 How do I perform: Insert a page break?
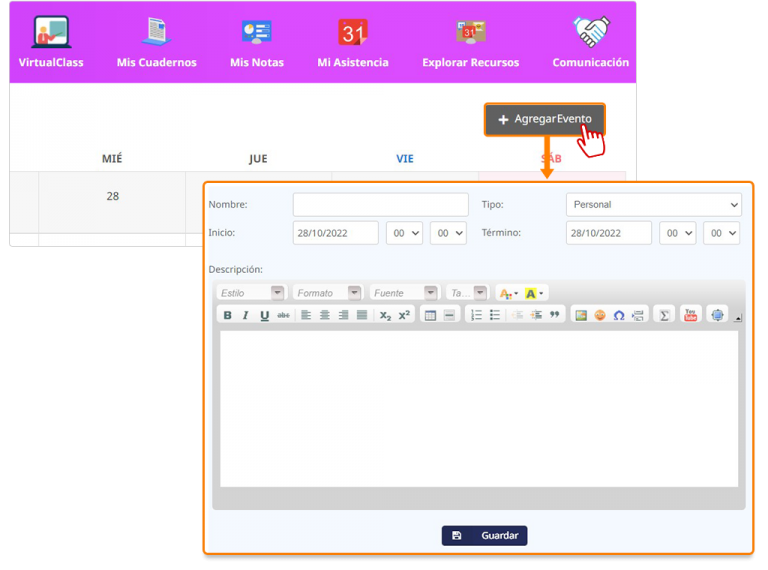[638, 315]
